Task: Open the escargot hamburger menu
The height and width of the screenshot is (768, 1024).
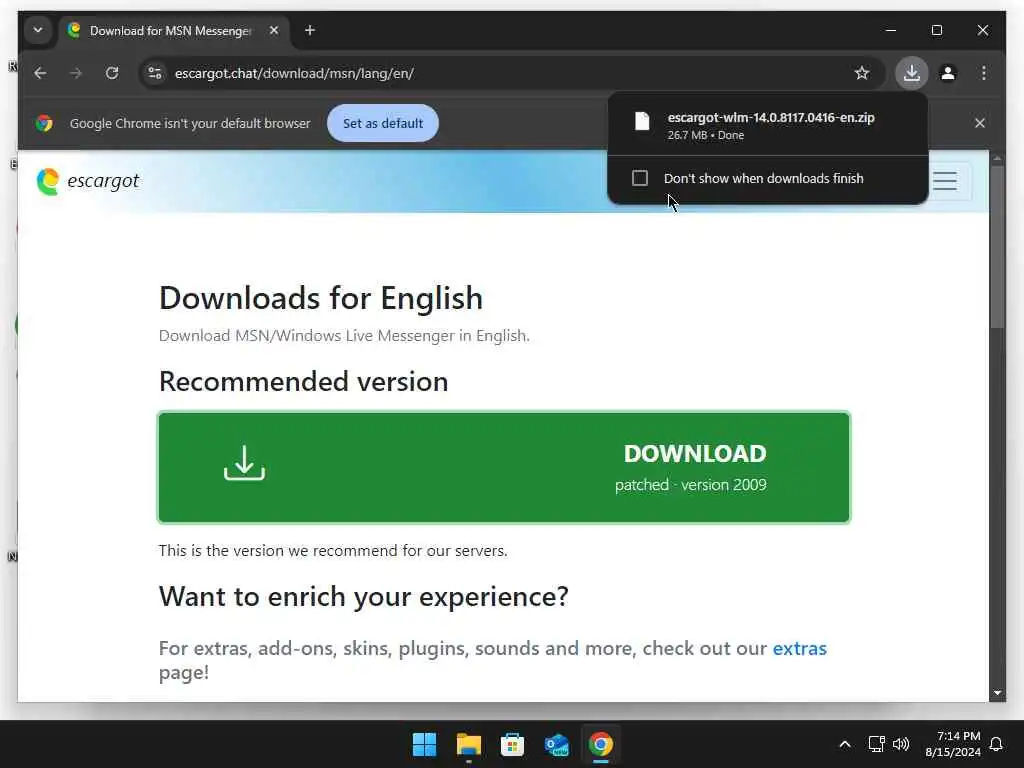Action: [945, 181]
